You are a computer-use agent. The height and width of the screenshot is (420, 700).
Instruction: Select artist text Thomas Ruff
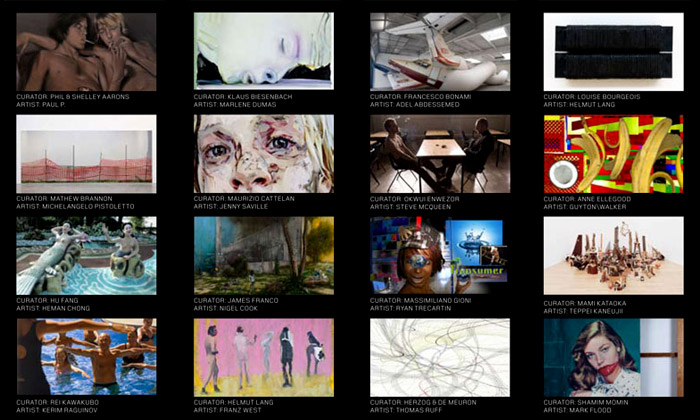(406, 410)
